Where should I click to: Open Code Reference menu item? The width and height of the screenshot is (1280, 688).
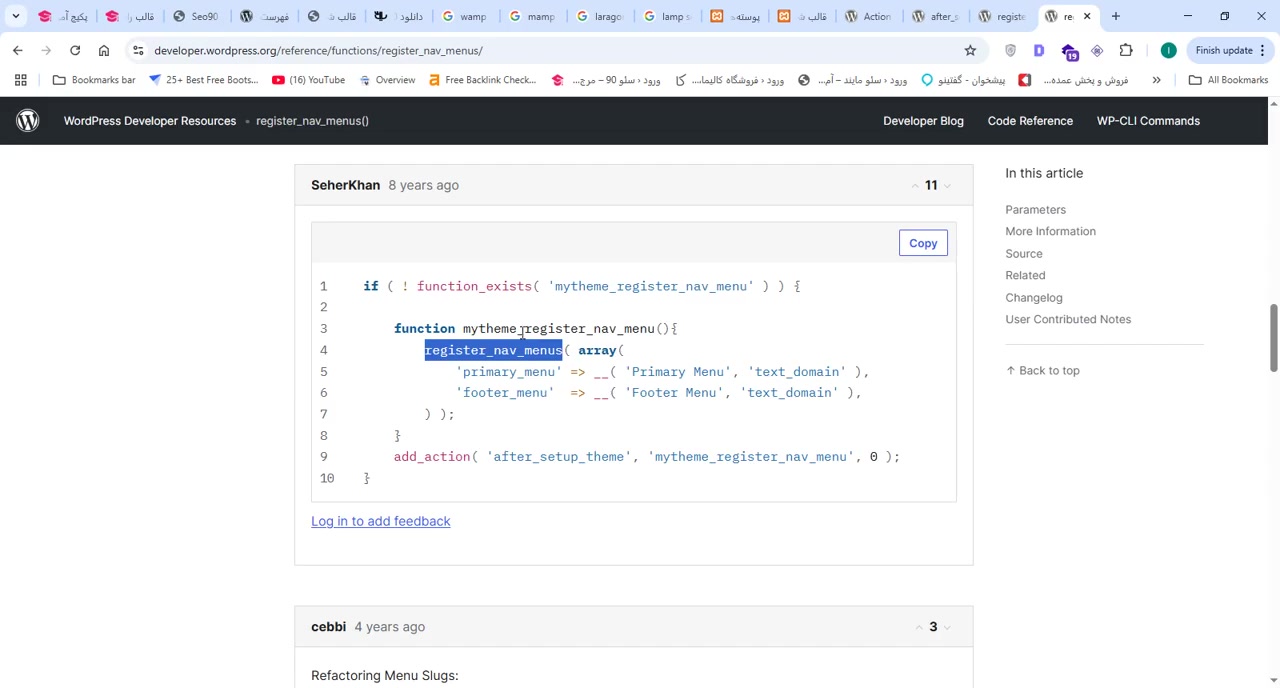[1030, 121]
